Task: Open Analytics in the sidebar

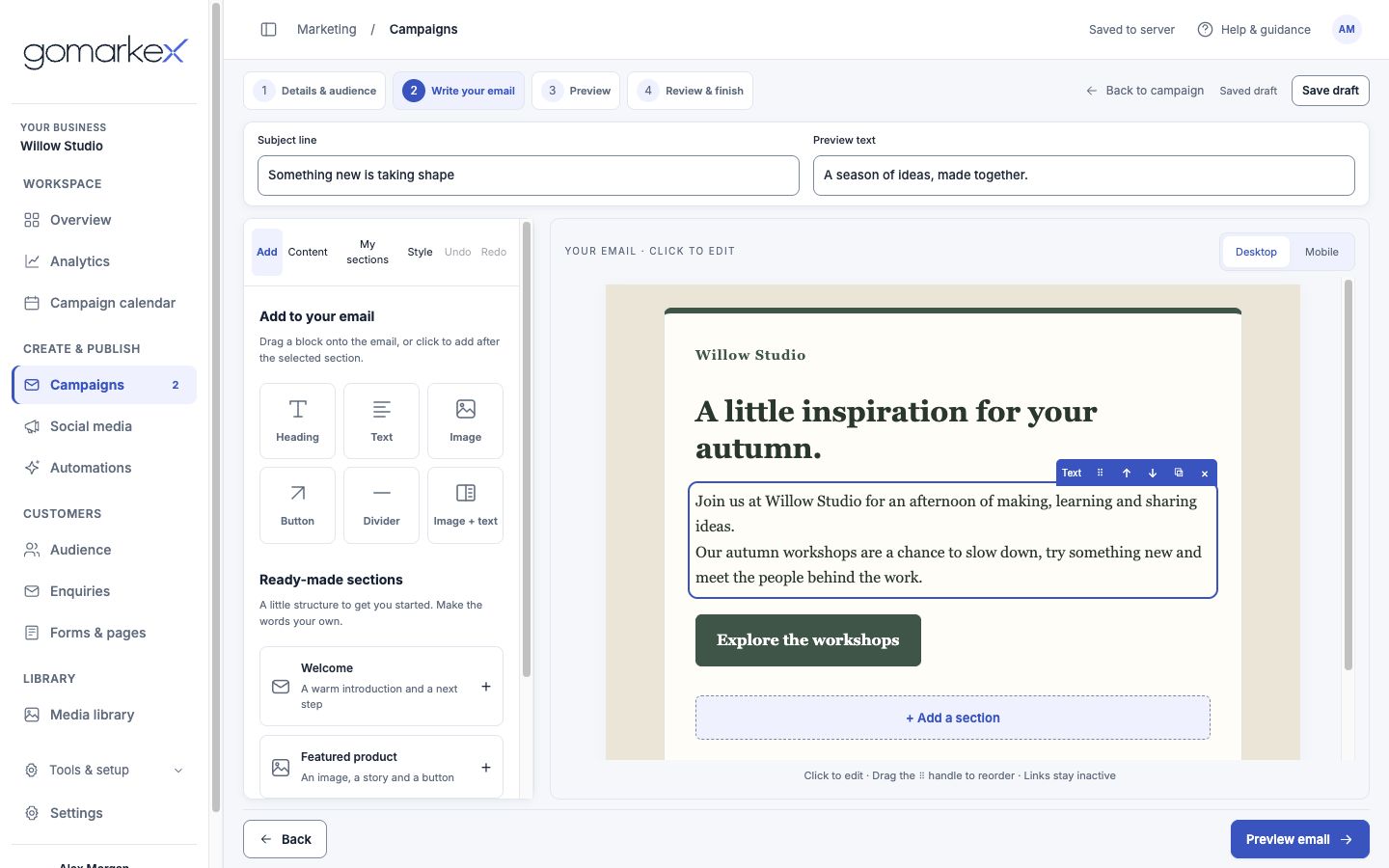Action: click(104, 261)
